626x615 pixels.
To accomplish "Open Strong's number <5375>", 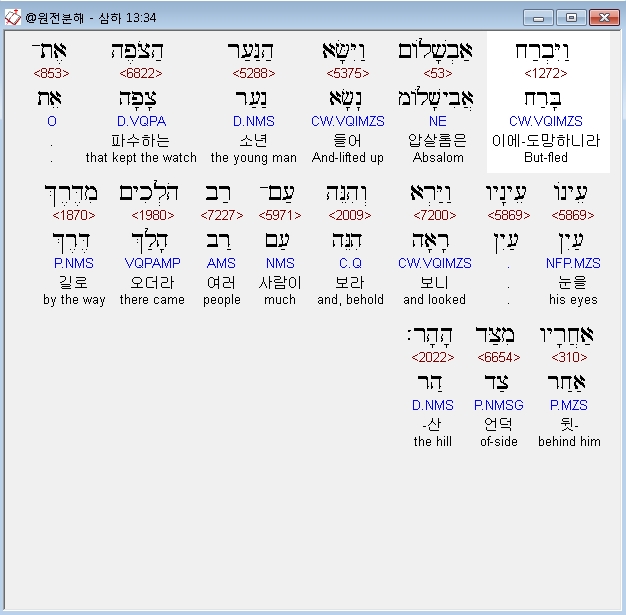I will pos(348,73).
